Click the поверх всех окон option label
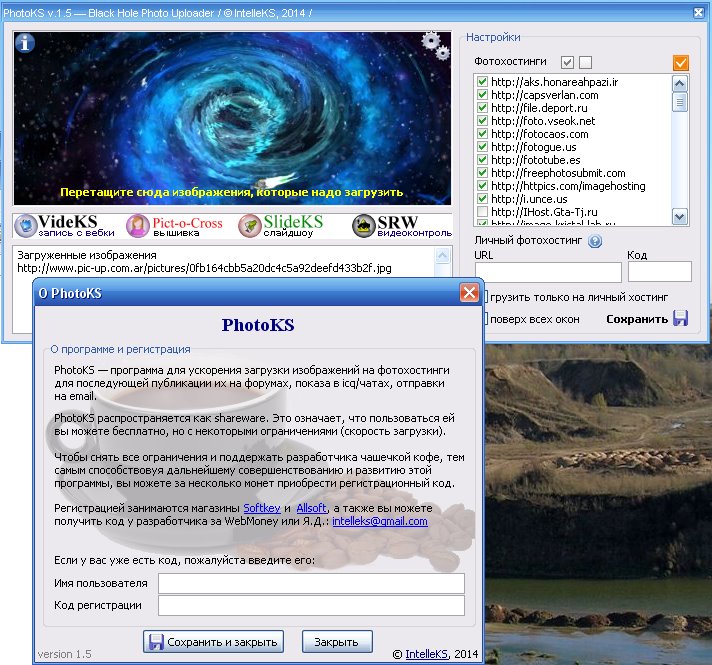The width and height of the screenshot is (712, 665). tap(534, 319)
